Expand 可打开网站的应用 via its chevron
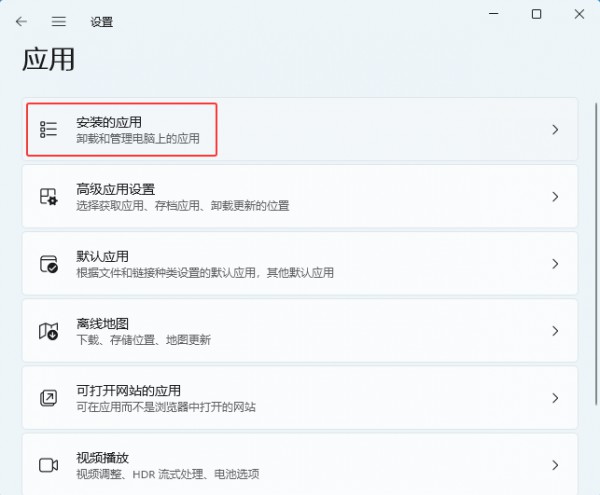600x495 pixels. [x=555, y=398]
